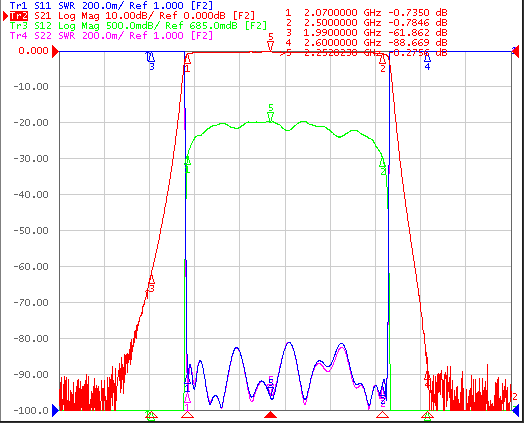Click marker 3 readout showing -61.862 dB
The height and width of the screenshot is (423, 524).
point(418,33)
